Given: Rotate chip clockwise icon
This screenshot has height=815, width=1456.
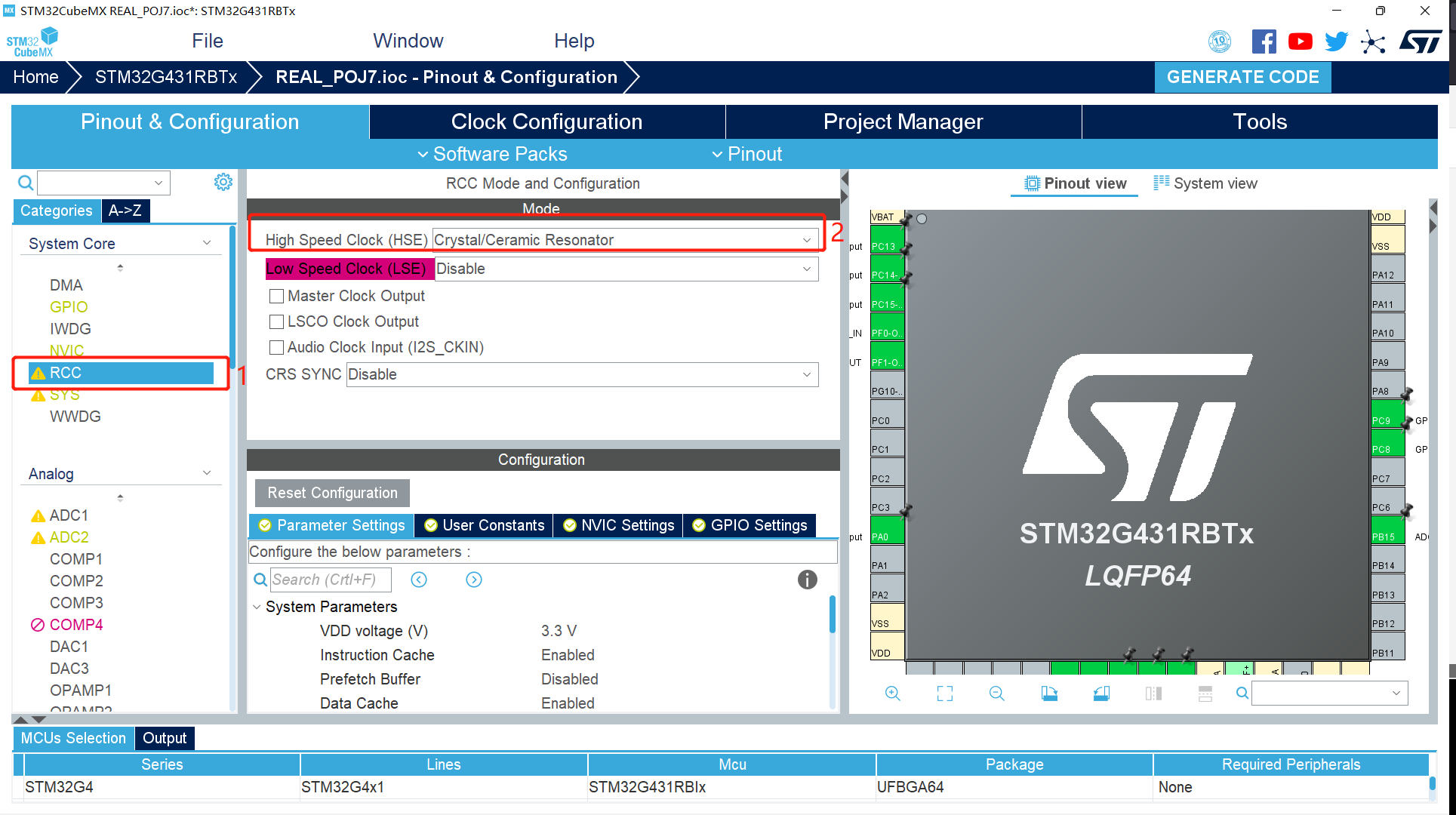Looking at the screenshot, I should (x=1049, y=694).
